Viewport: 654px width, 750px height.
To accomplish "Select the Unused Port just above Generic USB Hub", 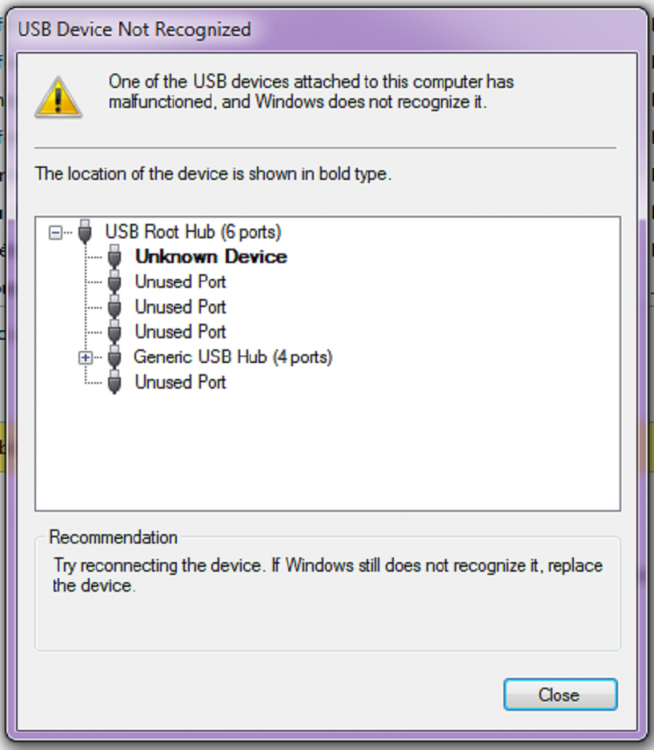I will pos(181,332).
